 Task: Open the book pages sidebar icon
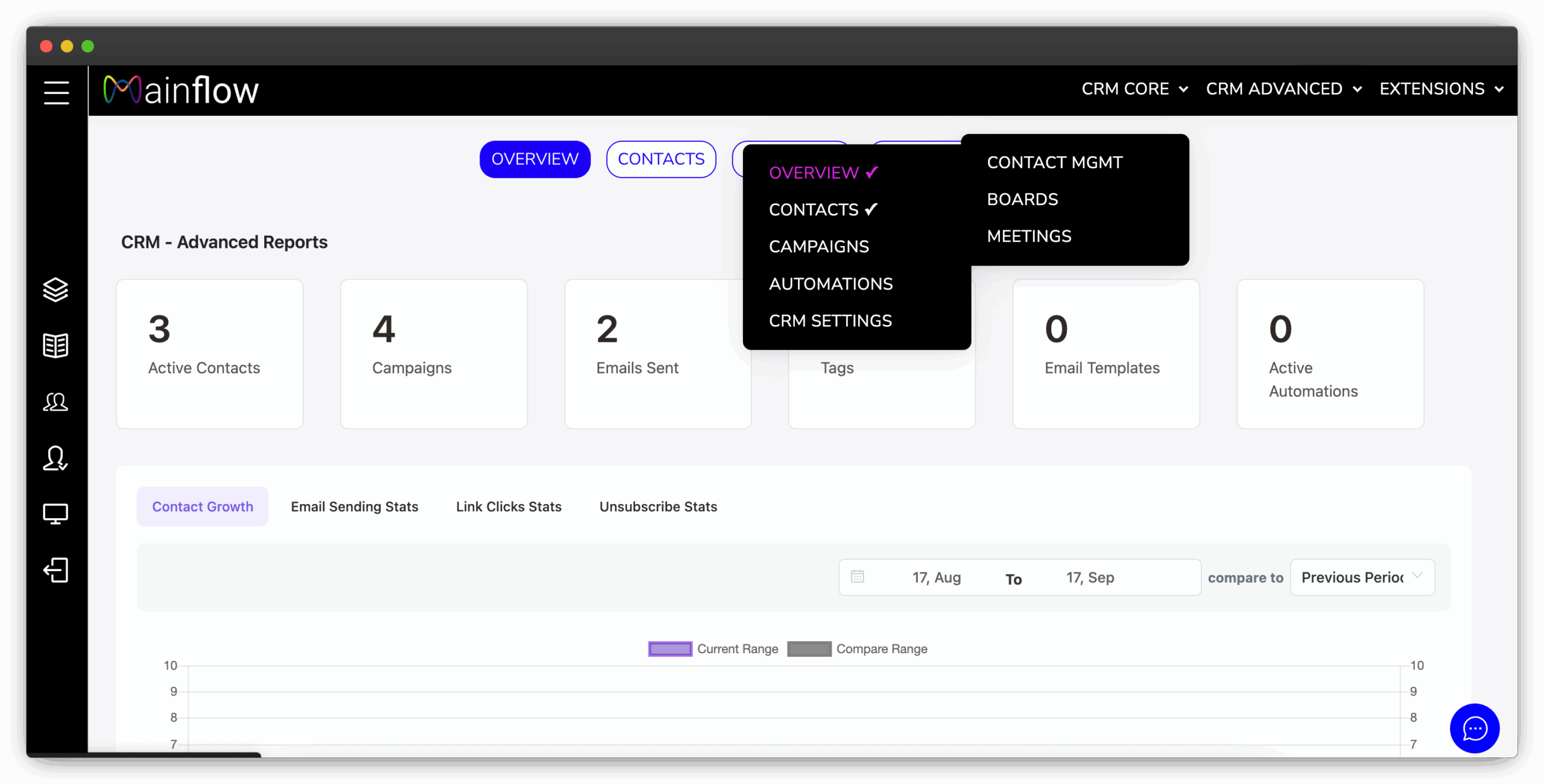(55, 346)
